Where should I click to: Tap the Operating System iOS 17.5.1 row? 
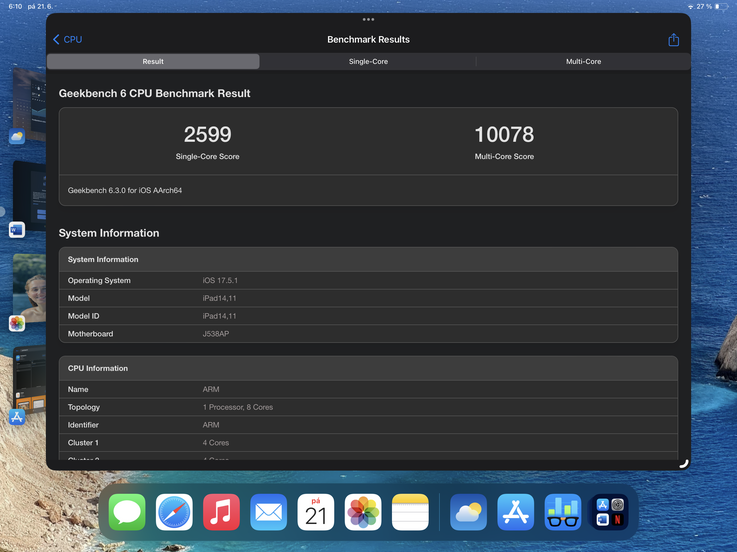[x=368, y=280]
